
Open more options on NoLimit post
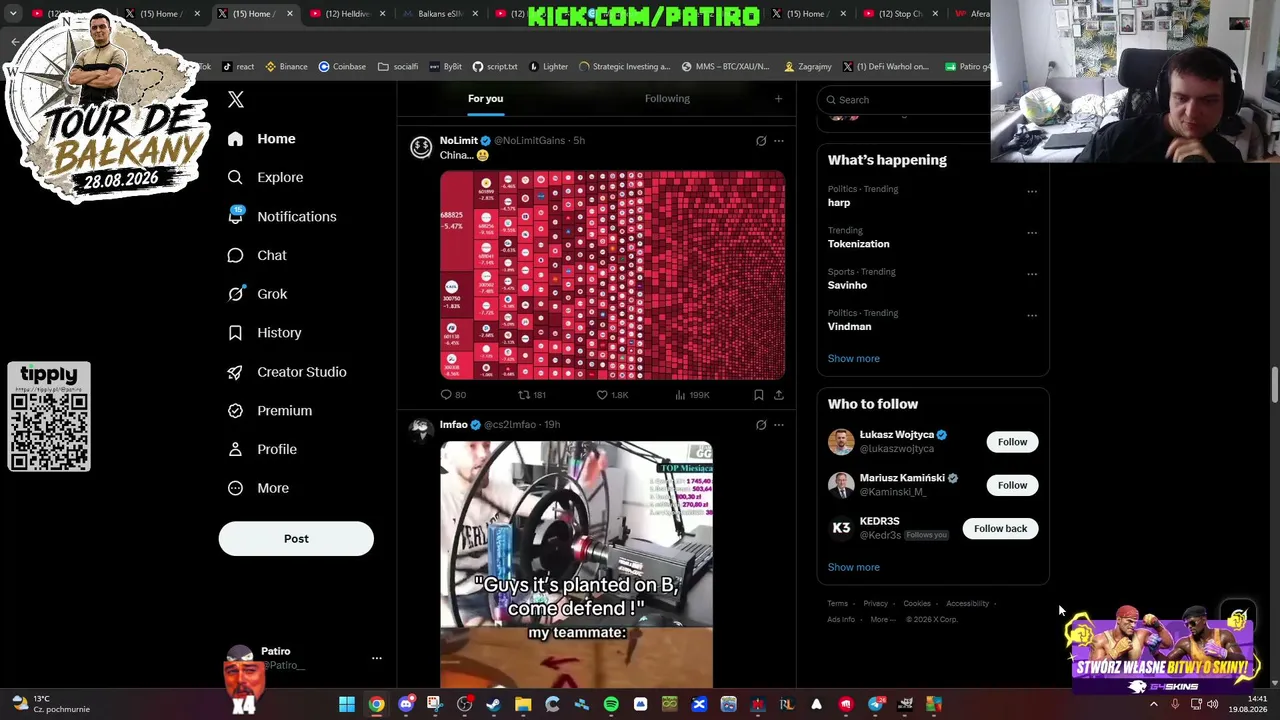(779, 141)
